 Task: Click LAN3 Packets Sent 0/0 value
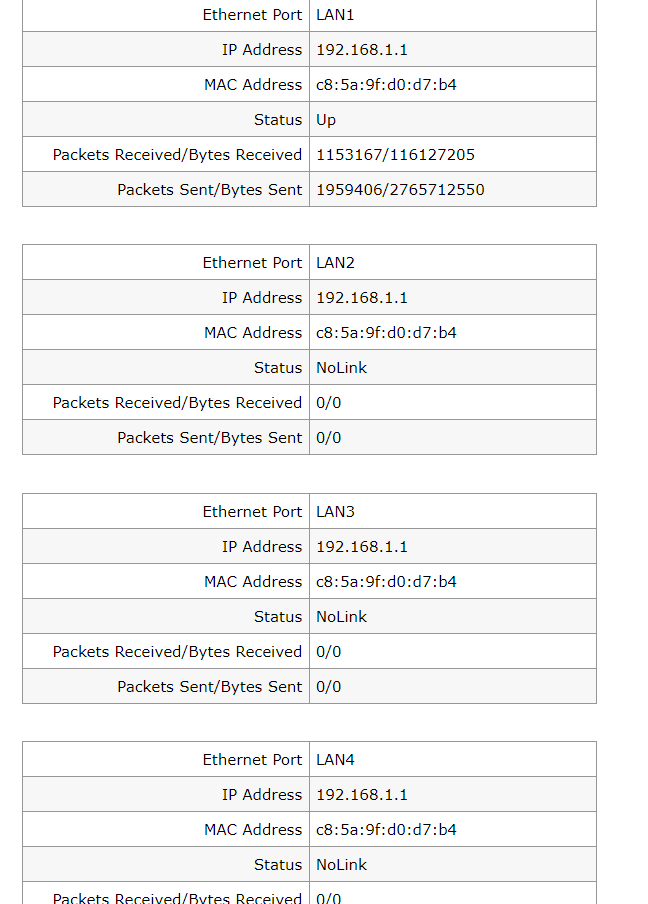pyautogui.click(x=329, y=687)
